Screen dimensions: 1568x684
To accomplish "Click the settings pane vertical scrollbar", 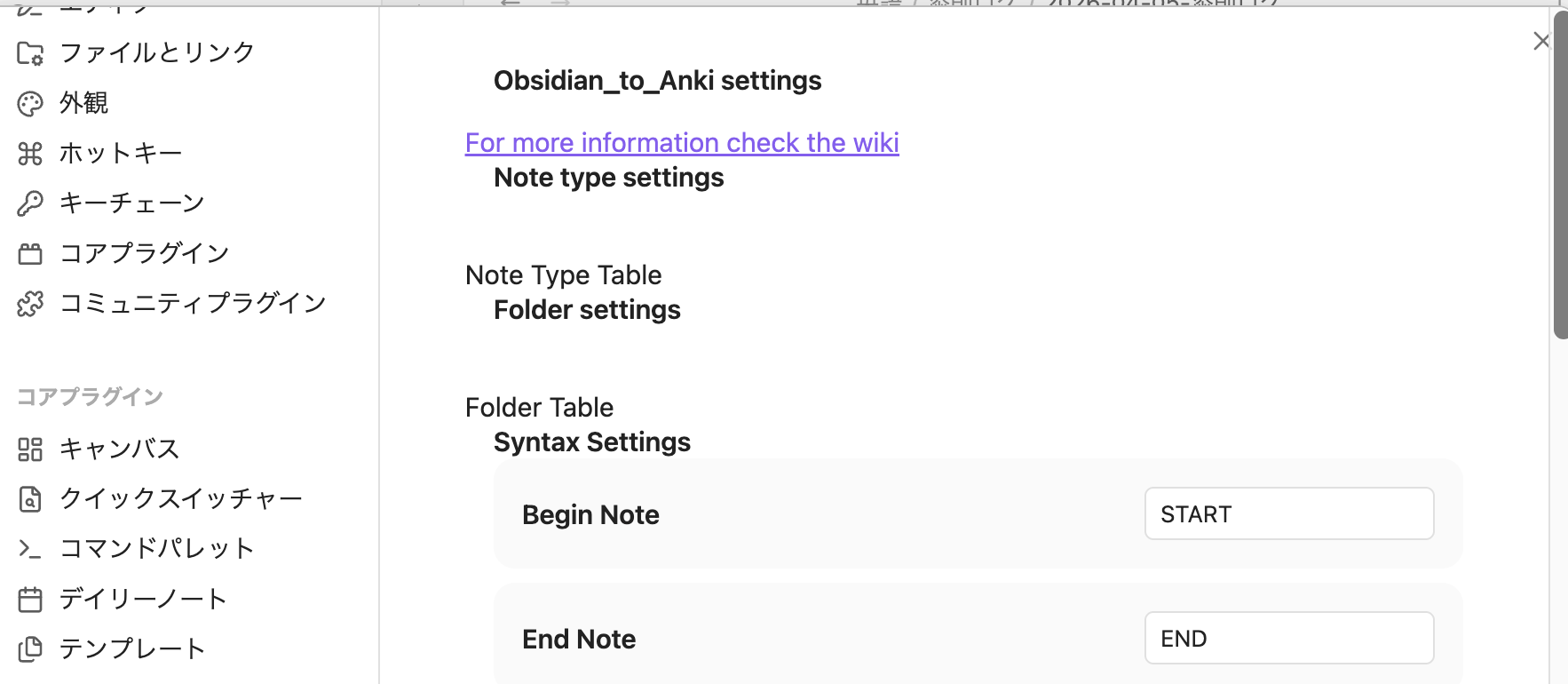I will (x=1561, y=175).
